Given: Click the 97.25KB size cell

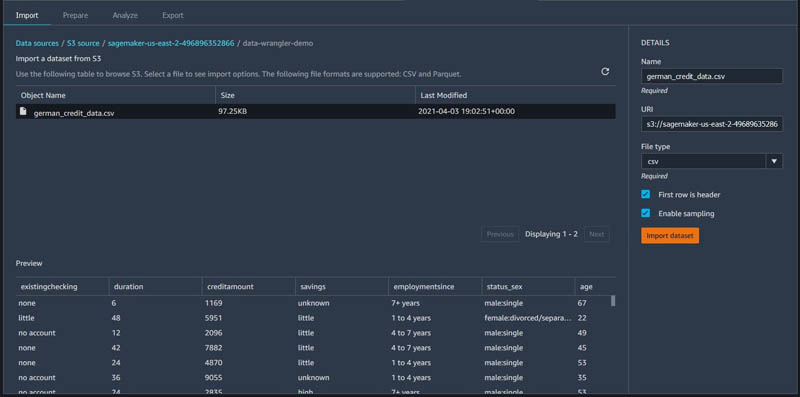Looking at the screenshot, I should pos(233,111).
